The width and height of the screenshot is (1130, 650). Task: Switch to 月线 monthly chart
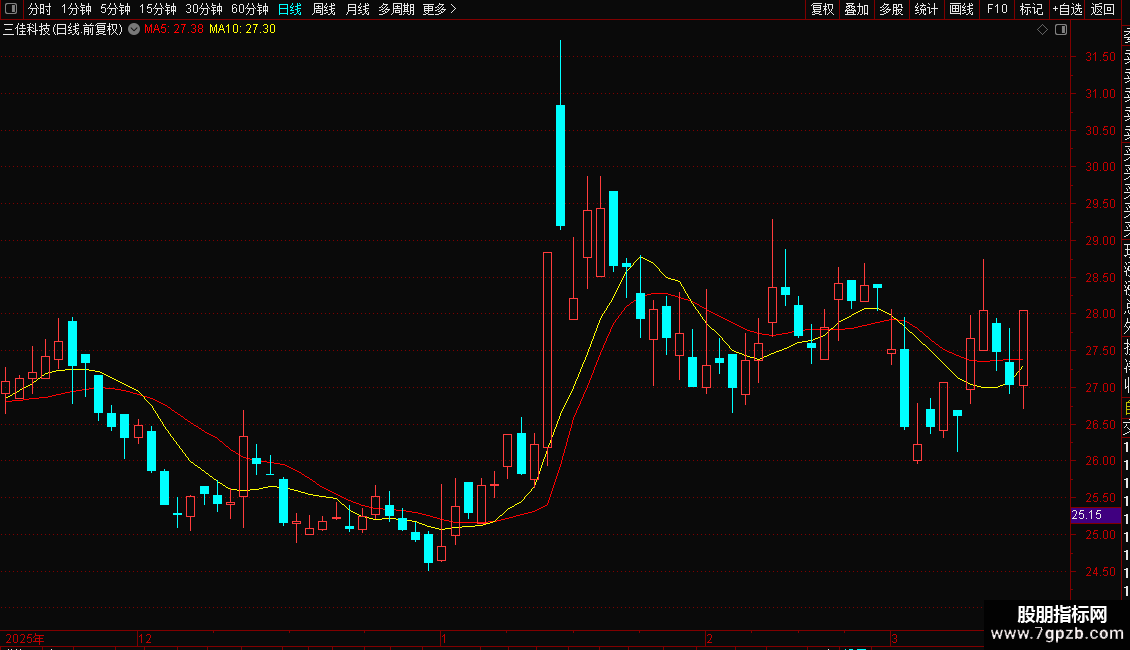tap(357, 9)
